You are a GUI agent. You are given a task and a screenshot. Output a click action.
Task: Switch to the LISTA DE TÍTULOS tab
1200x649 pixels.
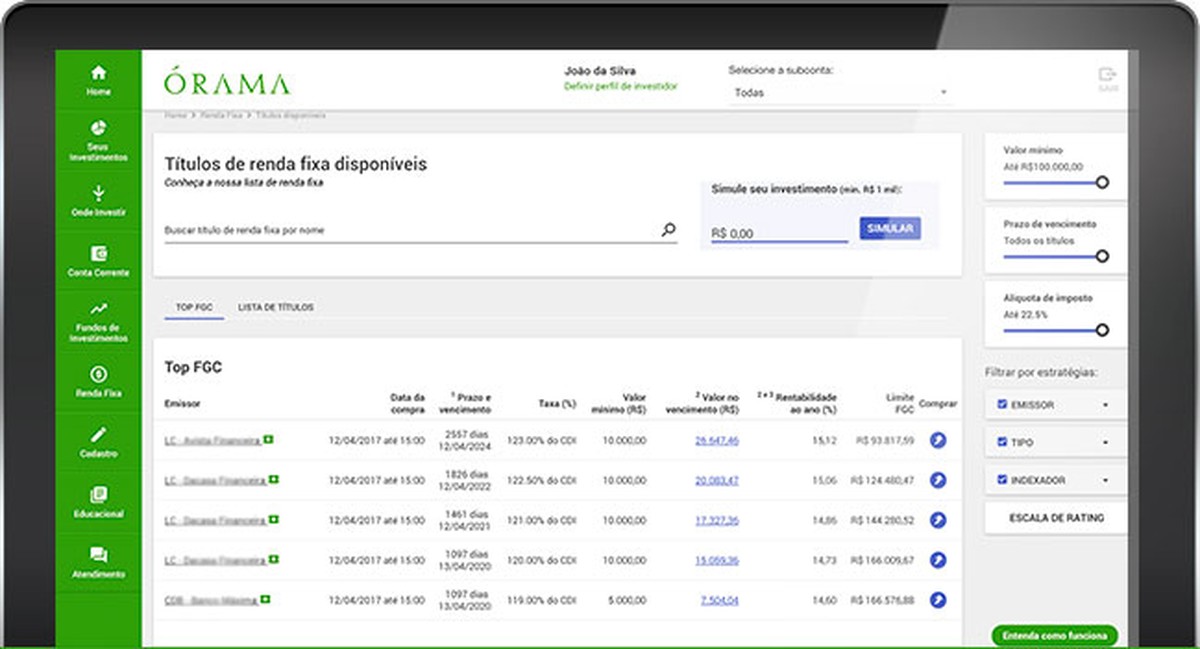[x=275, y=308]
